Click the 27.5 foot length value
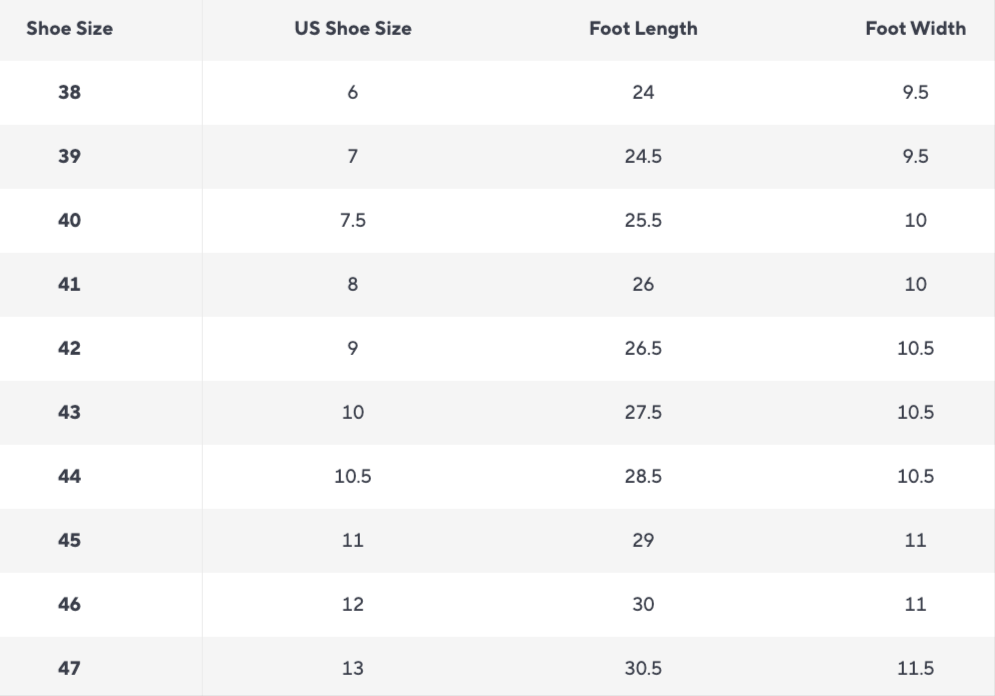The height and width of the screenshot is (696, 995). pyautogui.click(x=643, y=413)
